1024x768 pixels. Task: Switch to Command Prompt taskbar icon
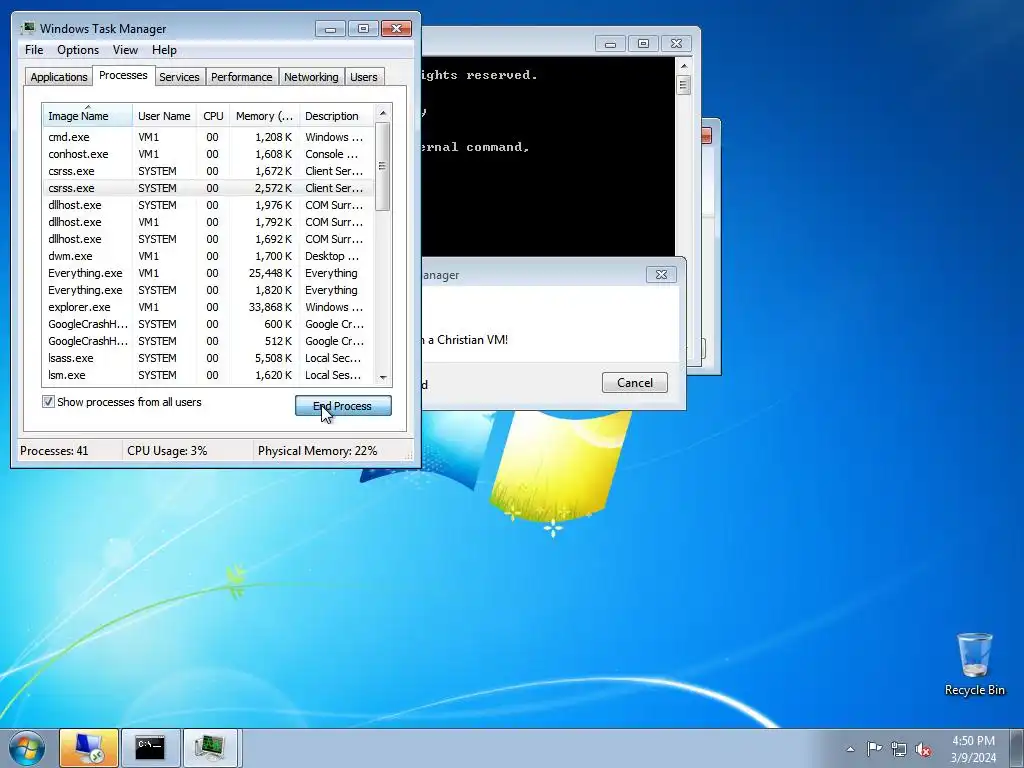pyautogui.click(x=150, y=748)
